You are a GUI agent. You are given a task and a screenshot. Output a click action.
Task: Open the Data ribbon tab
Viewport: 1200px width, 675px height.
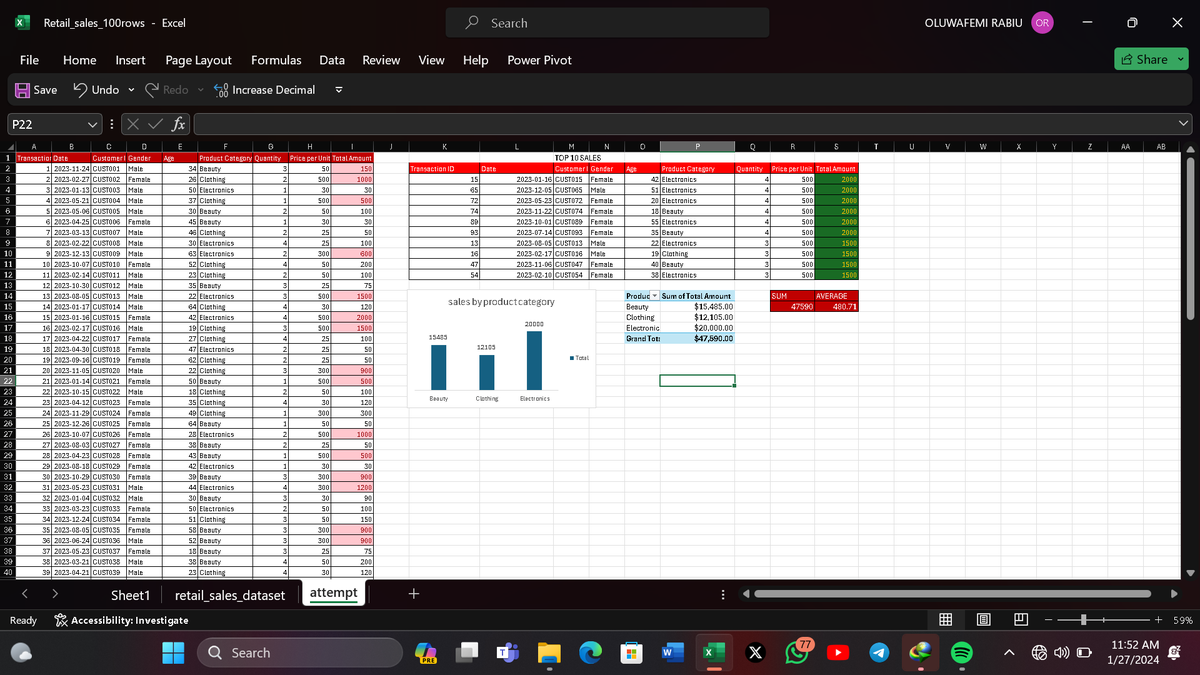coord(332,60)
